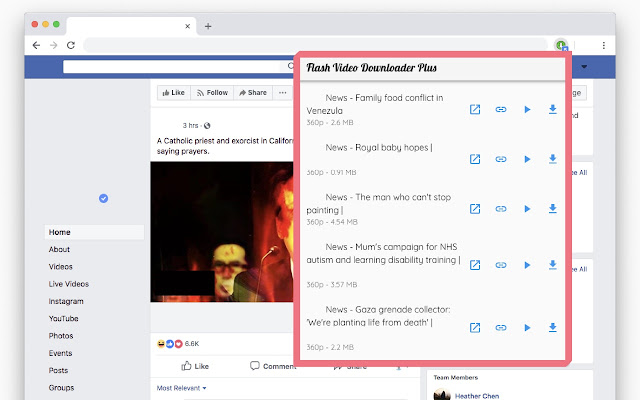Open can't stop painting video in new tab

475,209
